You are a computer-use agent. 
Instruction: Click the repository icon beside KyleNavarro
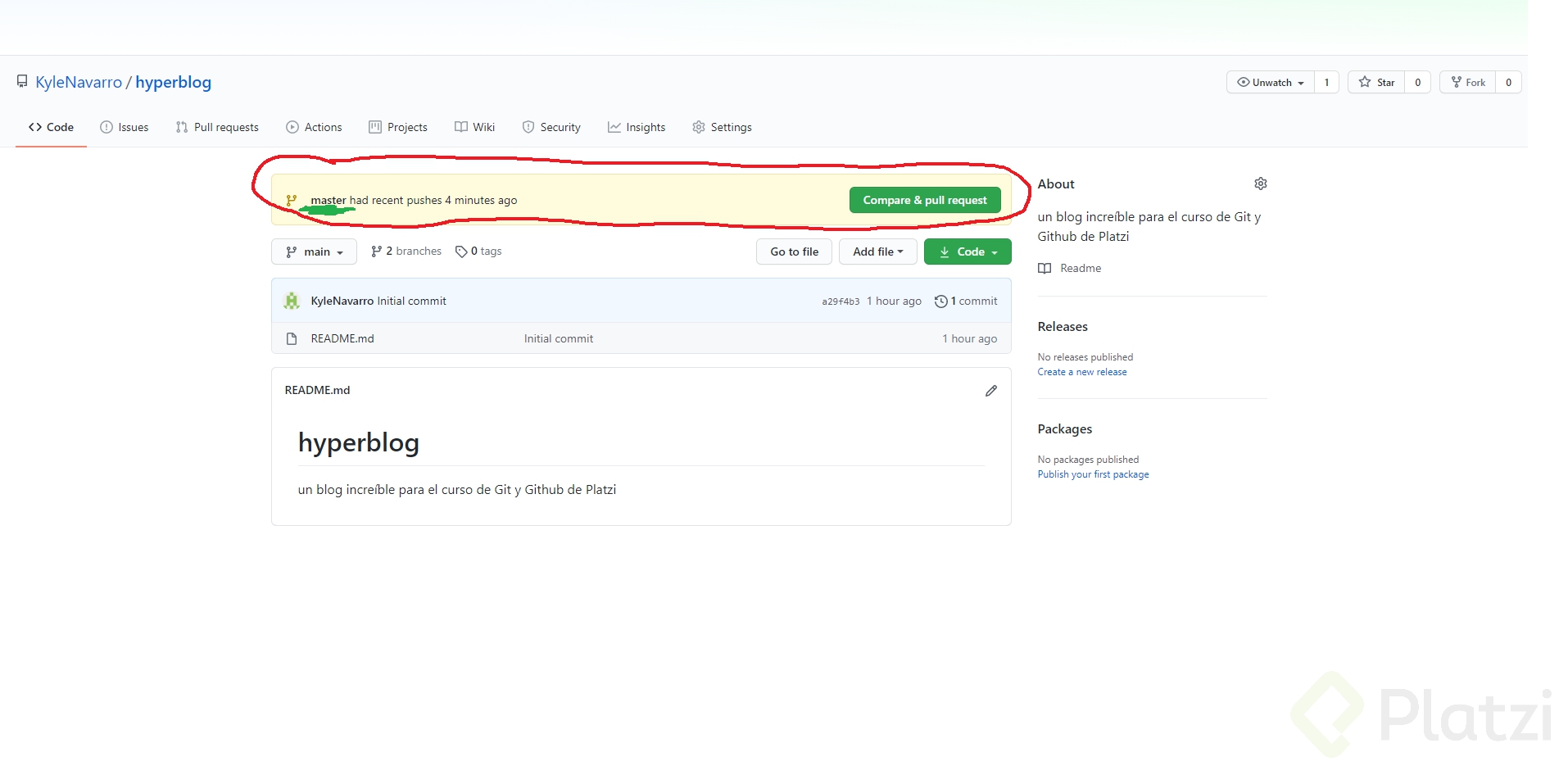[x=22, y=82]
